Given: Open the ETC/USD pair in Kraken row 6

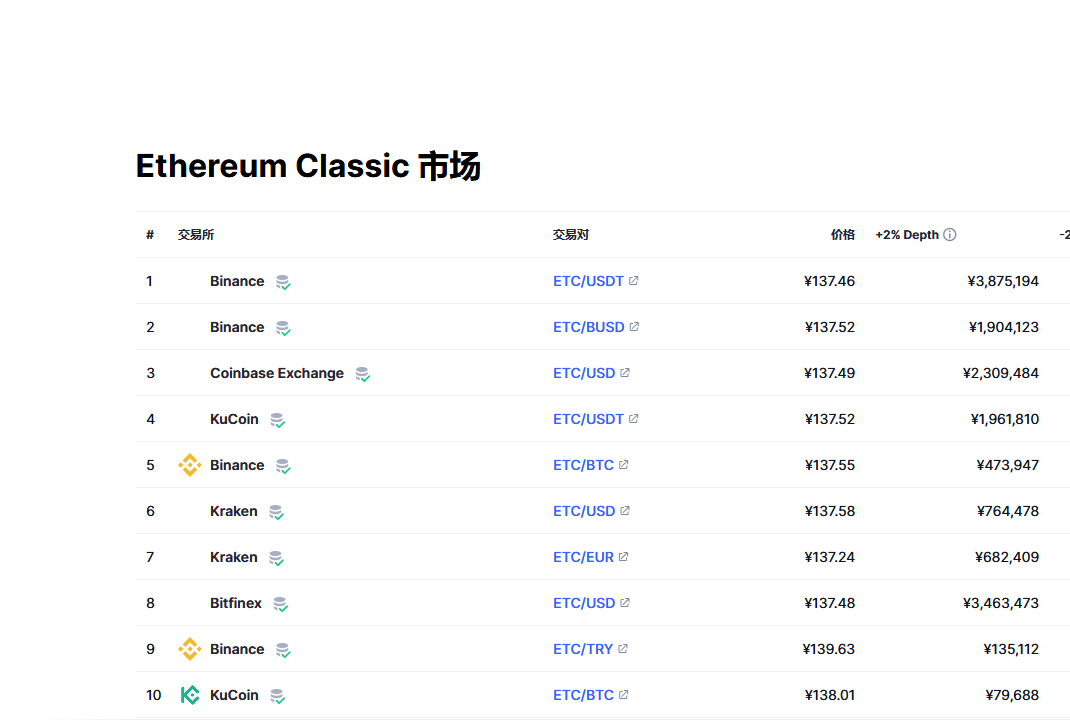Looking at the screenshot, I should (x=584, y=511).
